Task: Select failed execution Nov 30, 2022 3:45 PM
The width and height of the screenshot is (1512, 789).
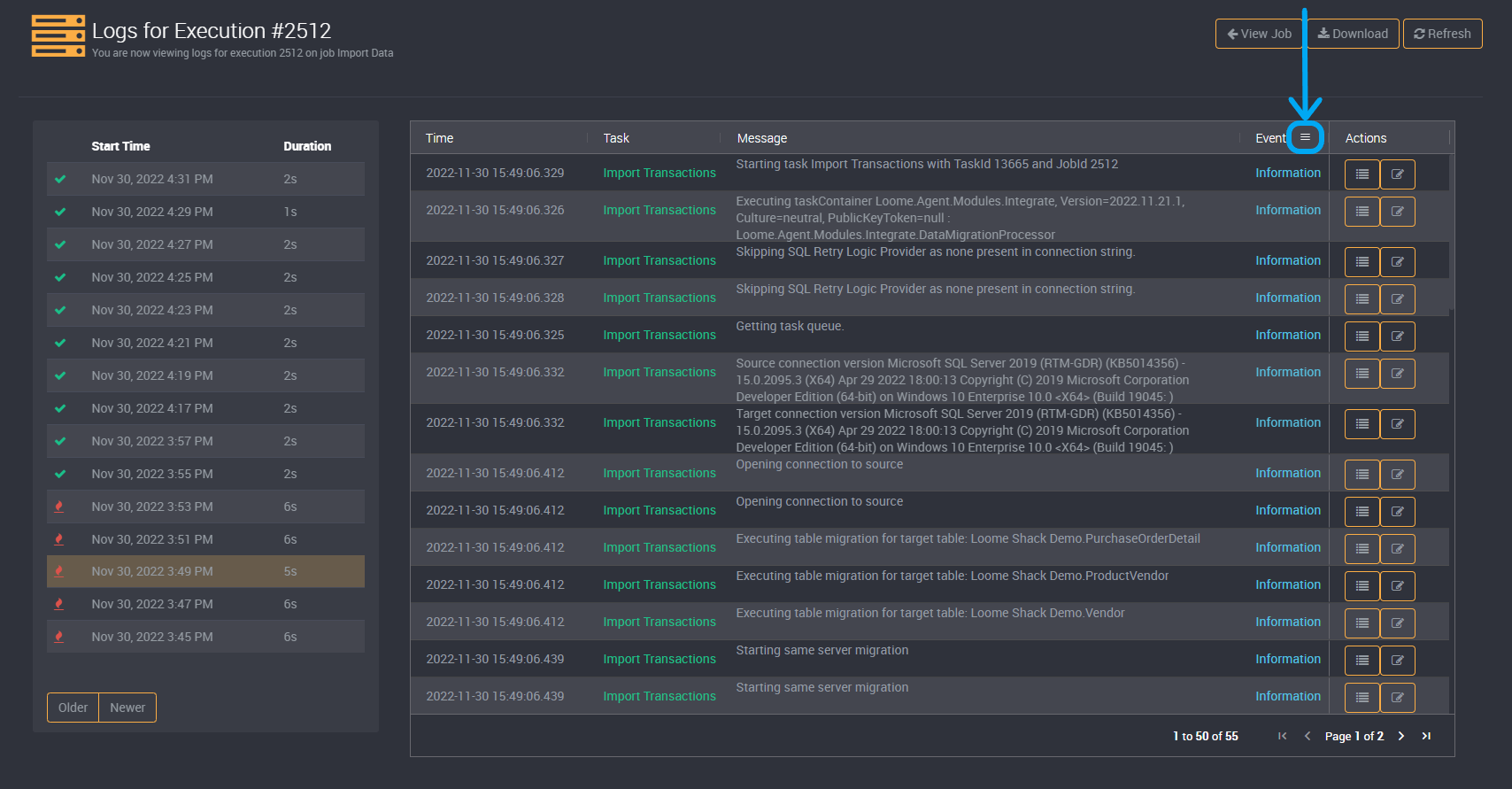Action: coord(205,637)
